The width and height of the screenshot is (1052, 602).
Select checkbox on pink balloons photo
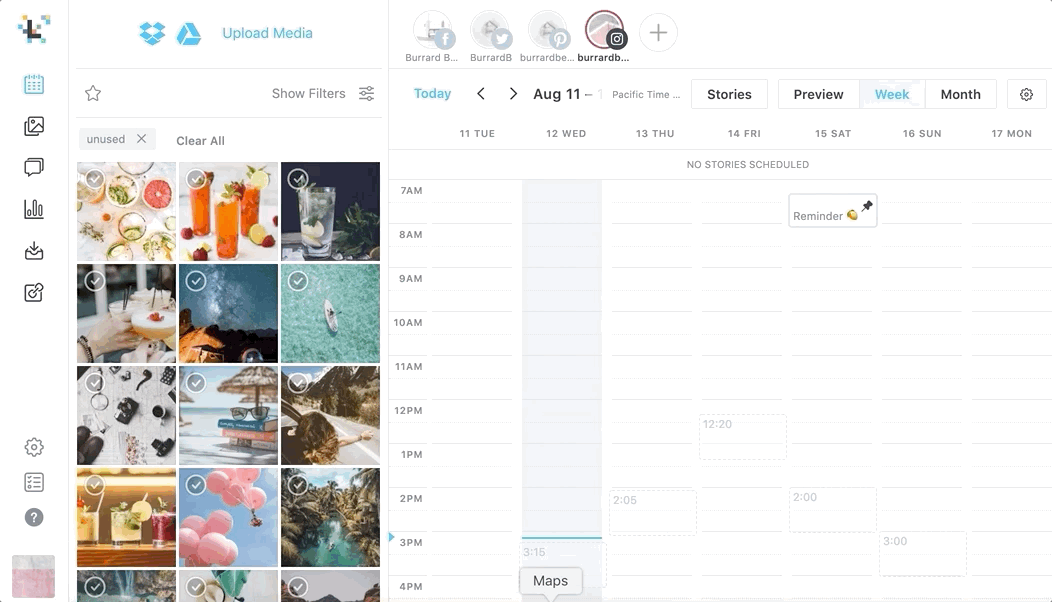tap(197, 485)
